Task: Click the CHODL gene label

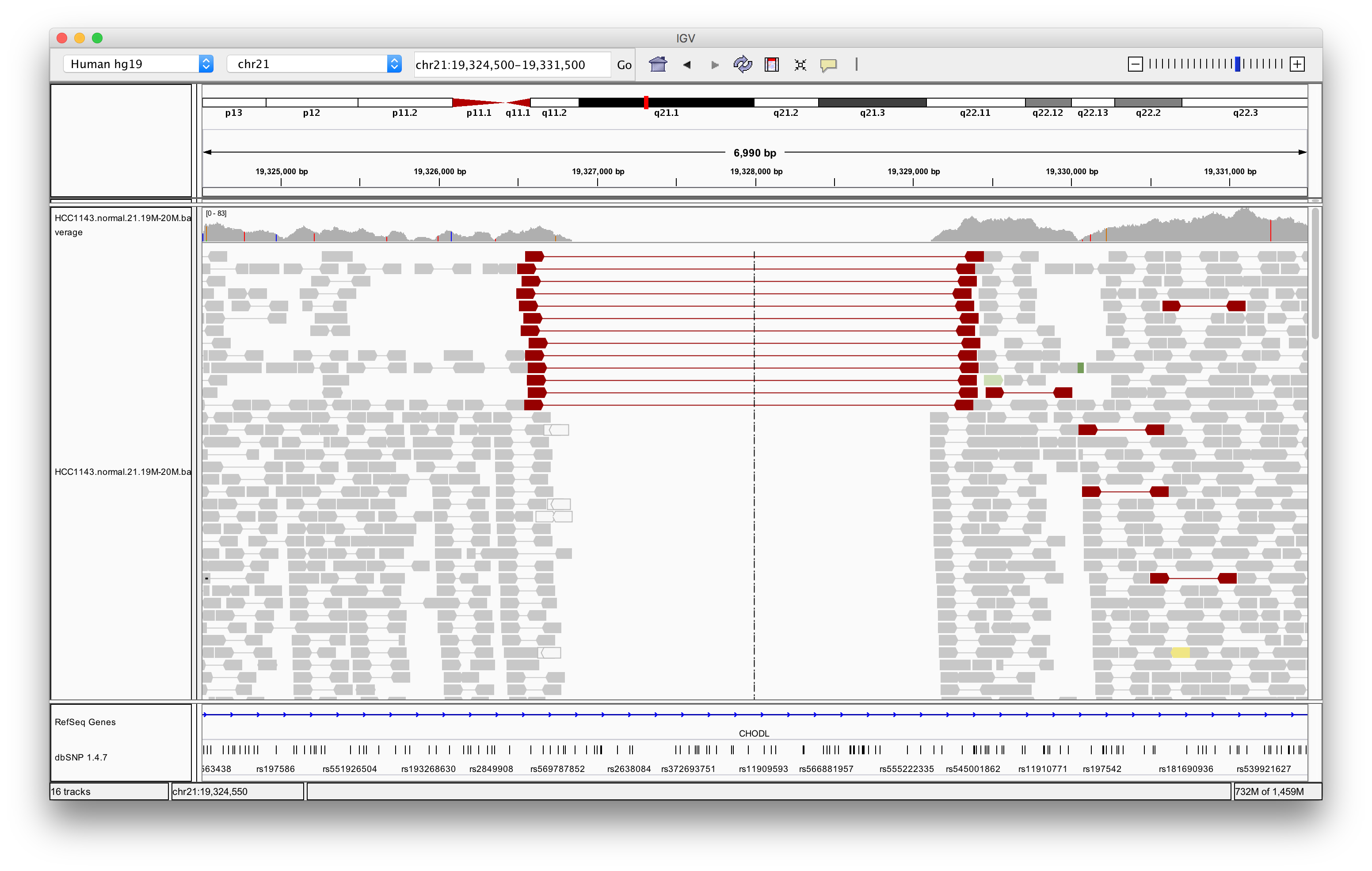Action: coord(754,733)
